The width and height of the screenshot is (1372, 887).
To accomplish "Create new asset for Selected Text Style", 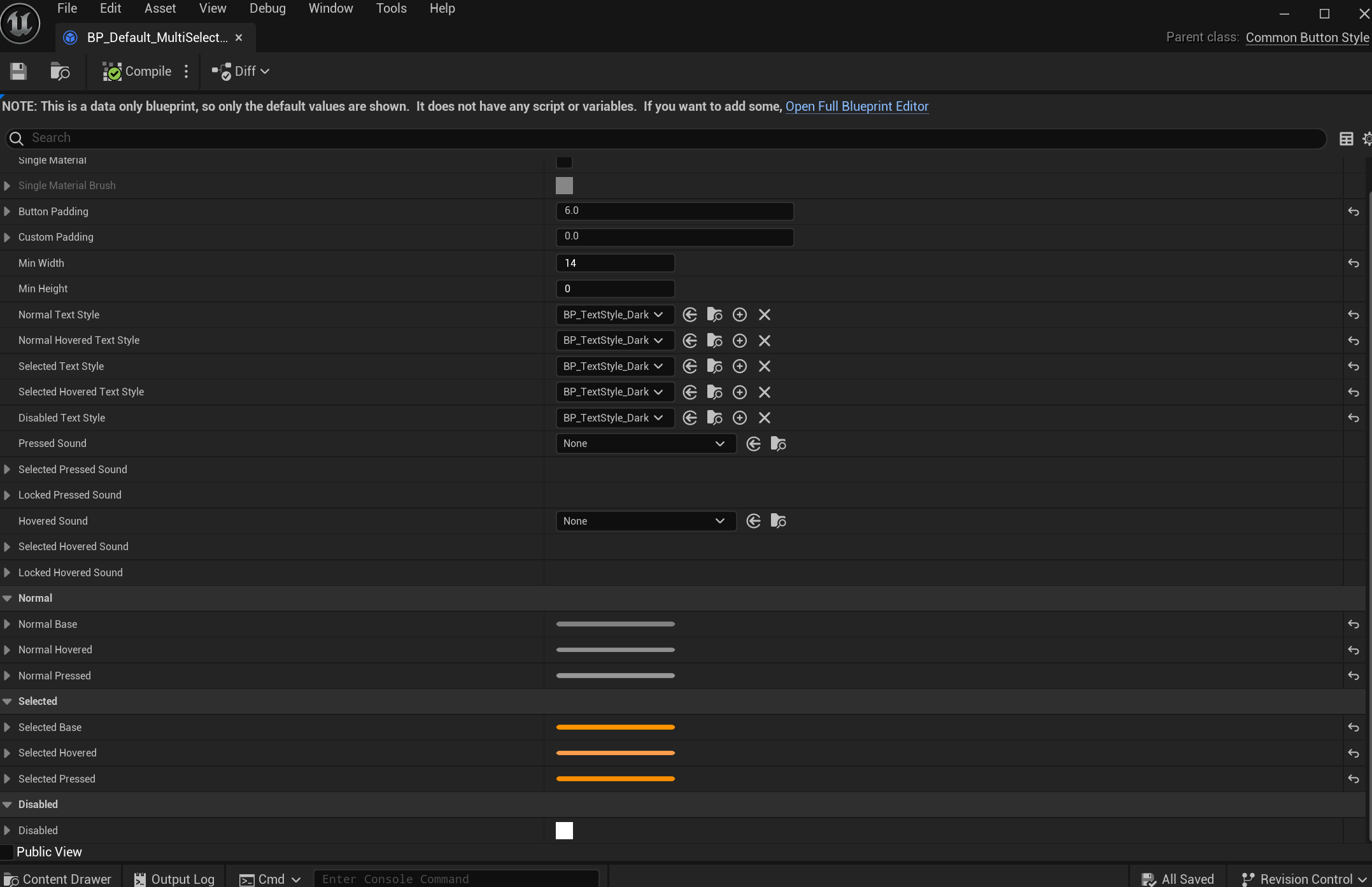I will click(739, 366).
